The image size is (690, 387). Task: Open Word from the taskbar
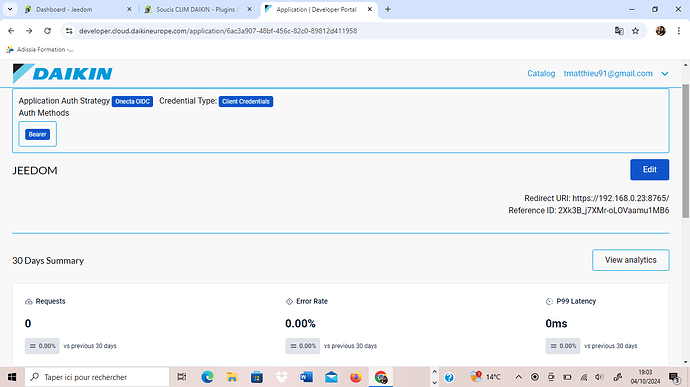tap(306, 377)
